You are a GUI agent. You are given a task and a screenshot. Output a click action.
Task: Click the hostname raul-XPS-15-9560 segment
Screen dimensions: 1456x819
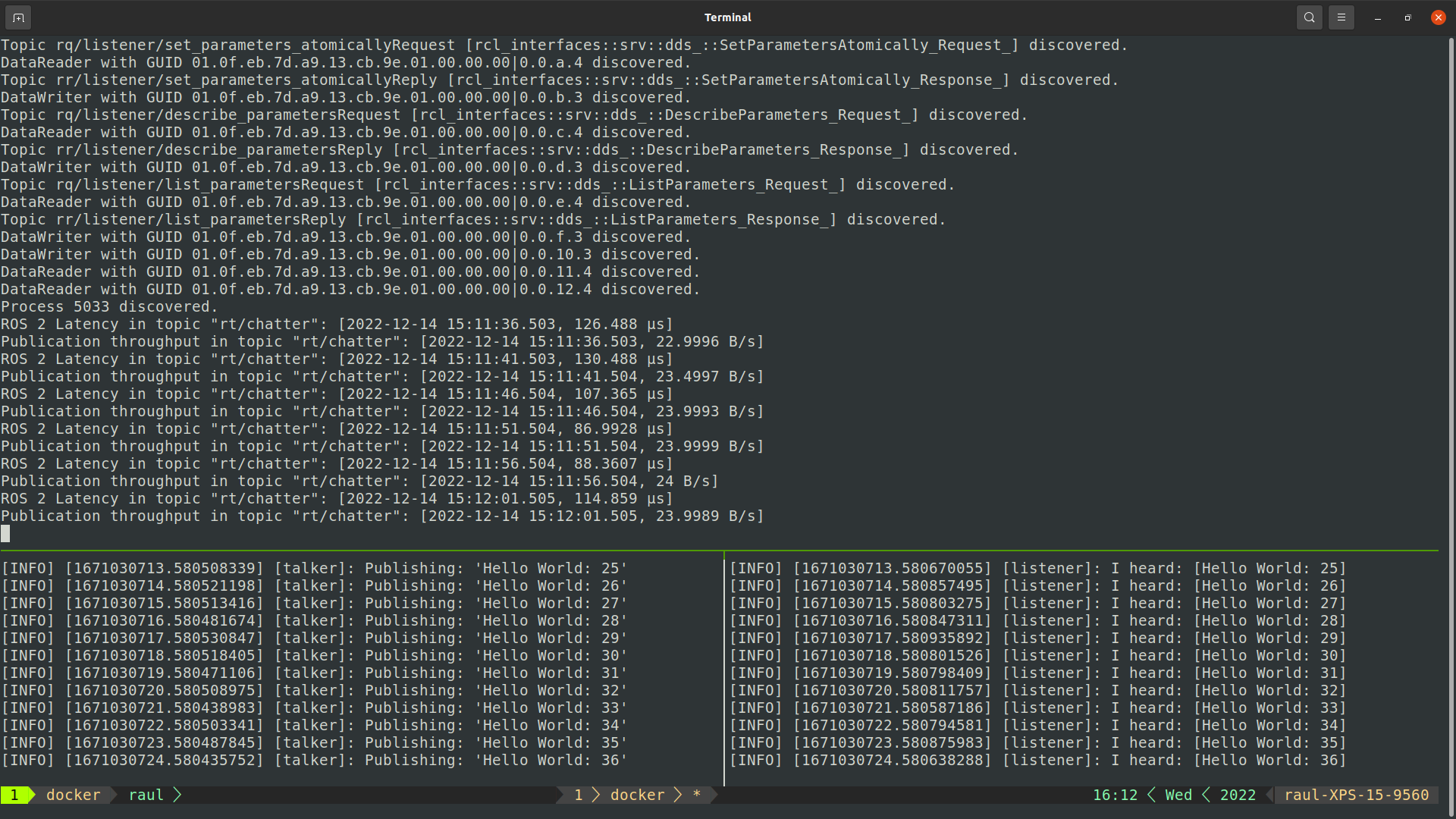[1356, 795]
